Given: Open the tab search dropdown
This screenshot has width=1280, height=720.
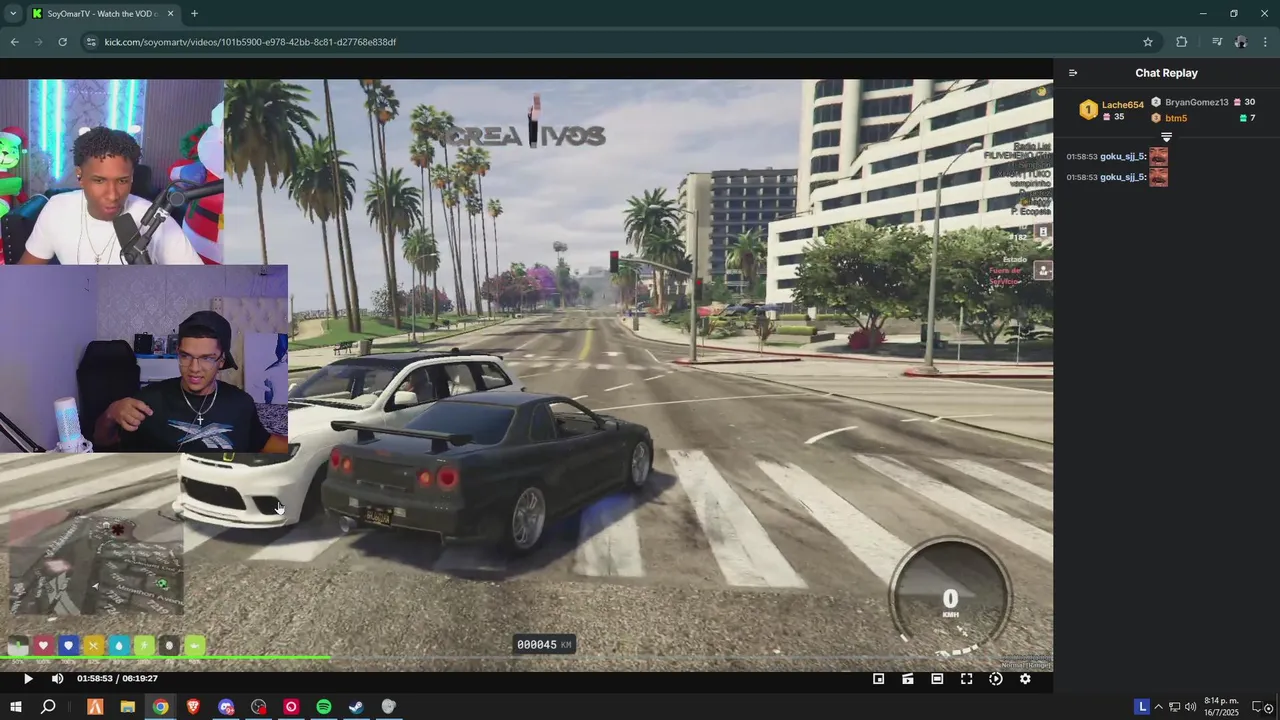Looking at the screenshot, I should point(13,14).
